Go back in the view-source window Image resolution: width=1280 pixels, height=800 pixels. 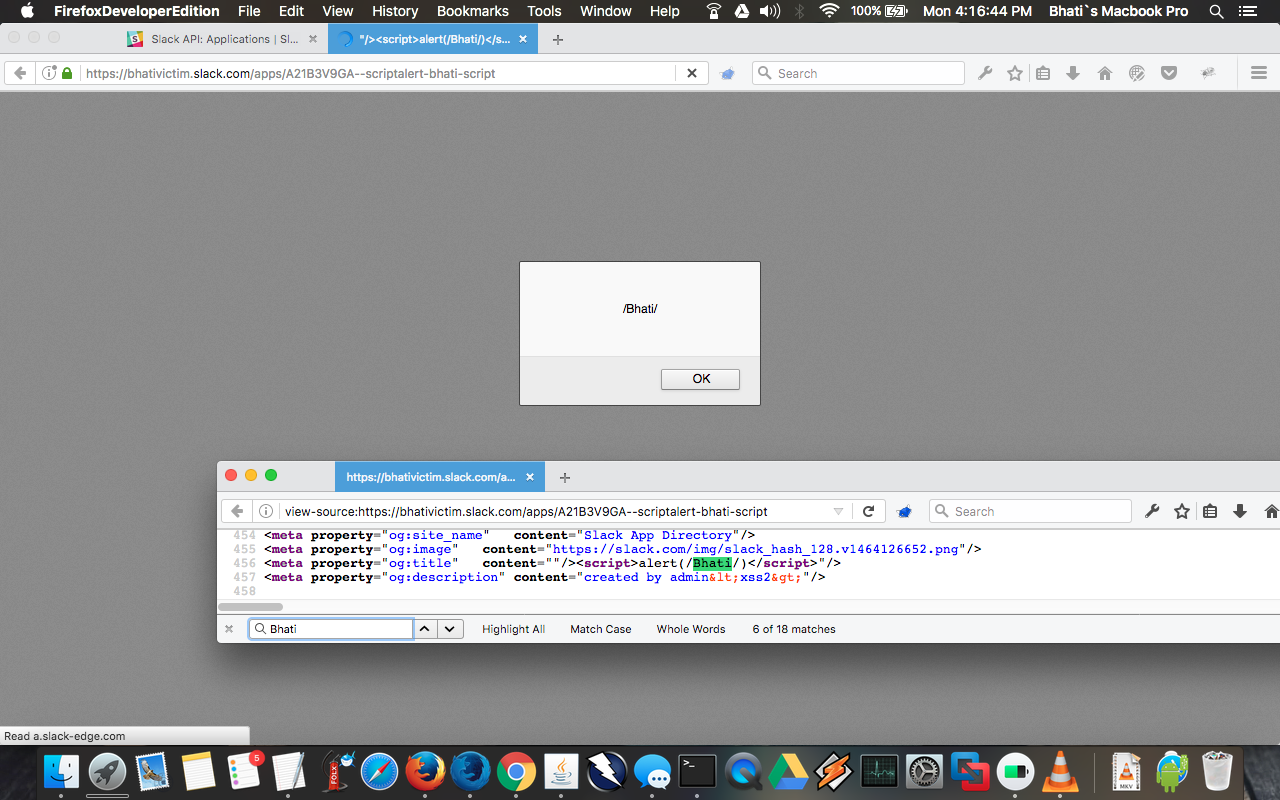(237, 511)
